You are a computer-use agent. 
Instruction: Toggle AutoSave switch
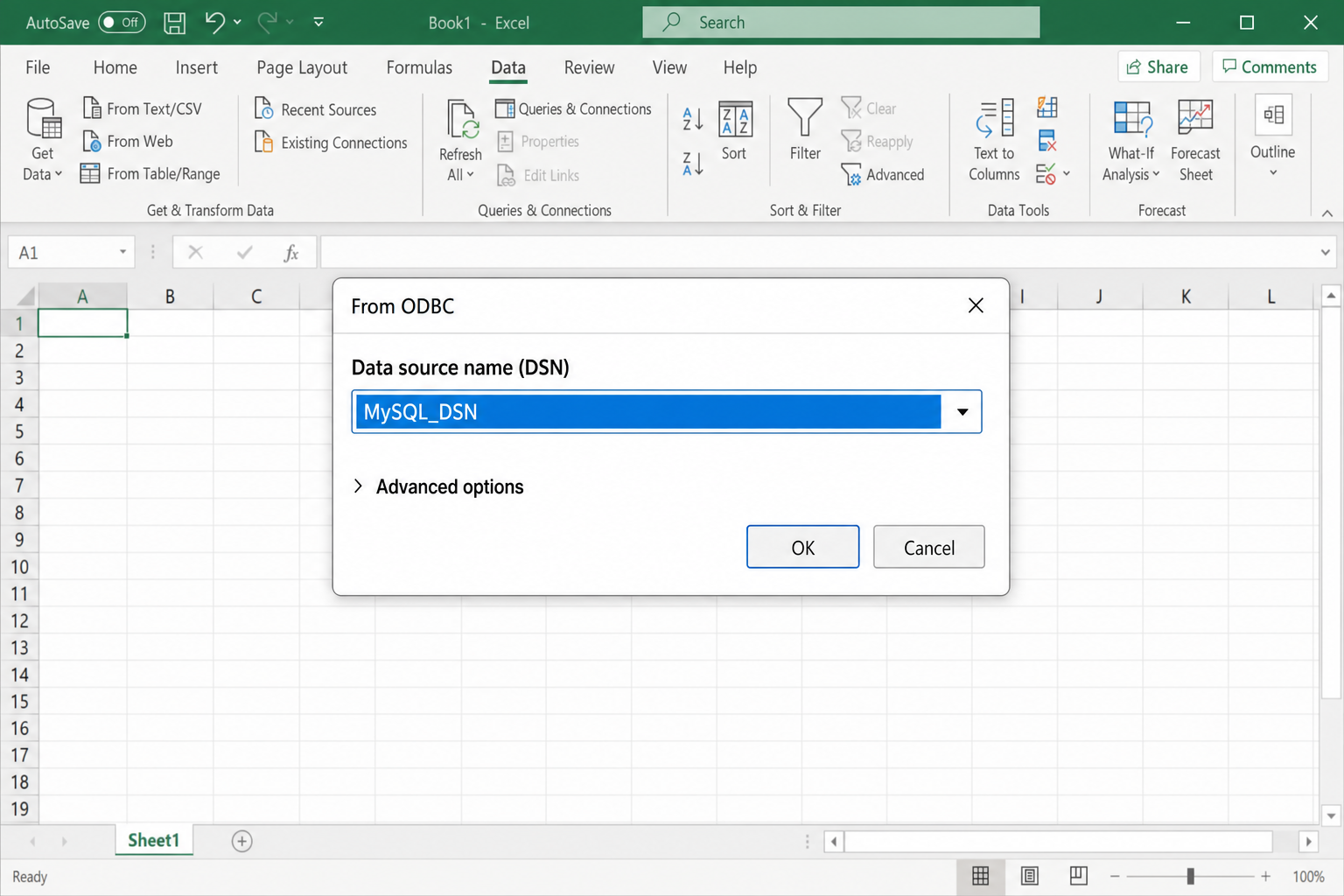pos(121,22)
